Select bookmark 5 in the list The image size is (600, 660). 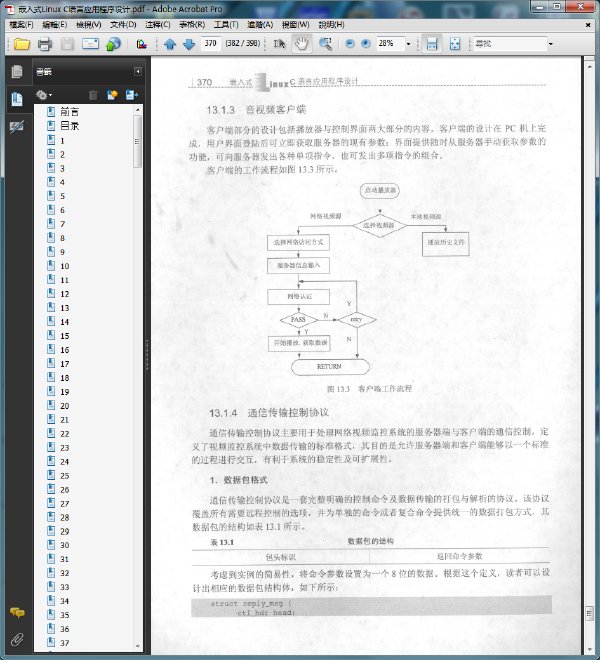tap(62, 196)
